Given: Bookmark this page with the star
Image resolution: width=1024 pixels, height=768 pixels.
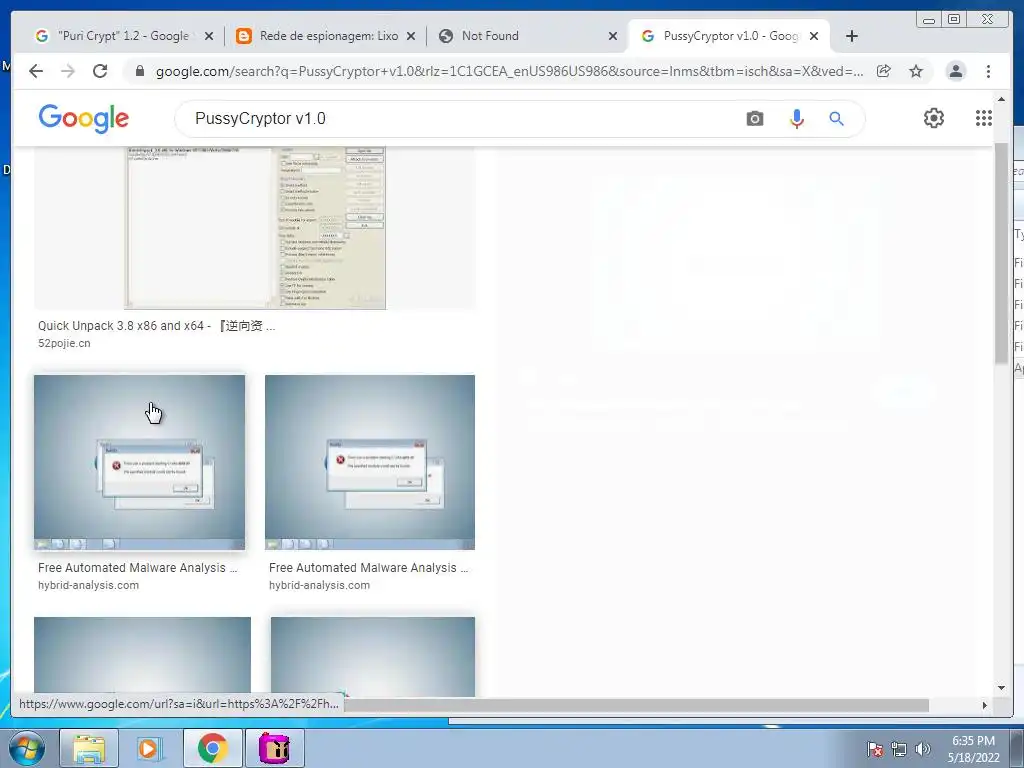Looking at the screenshot, I should pyautogui.click(x=916, y=71).
